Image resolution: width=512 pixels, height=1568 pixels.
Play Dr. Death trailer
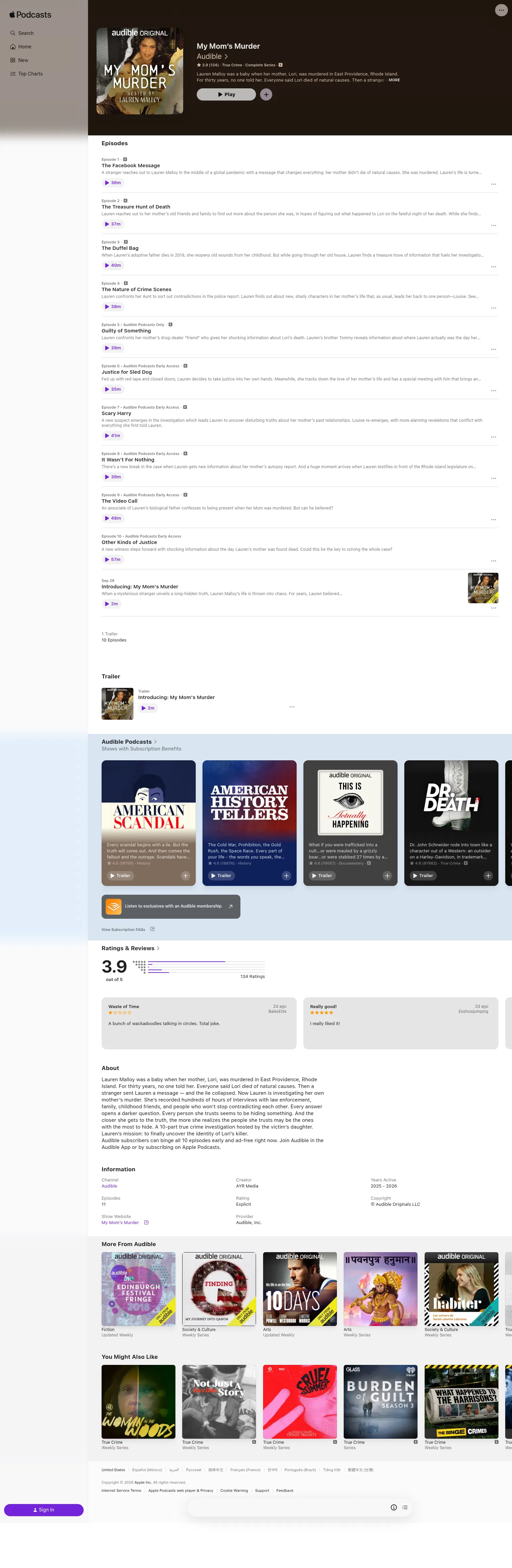coord(423,875)
